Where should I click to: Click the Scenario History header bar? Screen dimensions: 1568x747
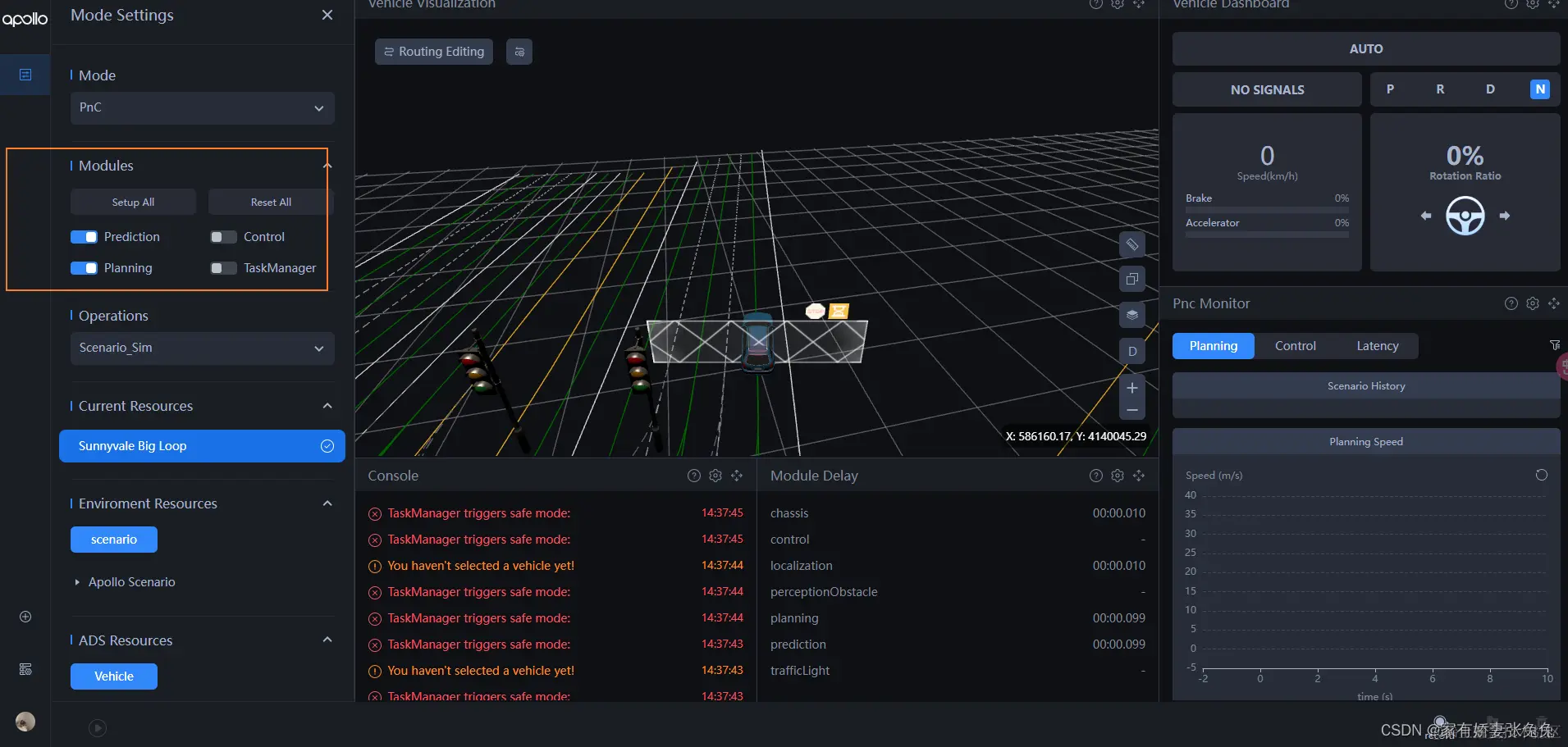tap(1366, 386)
